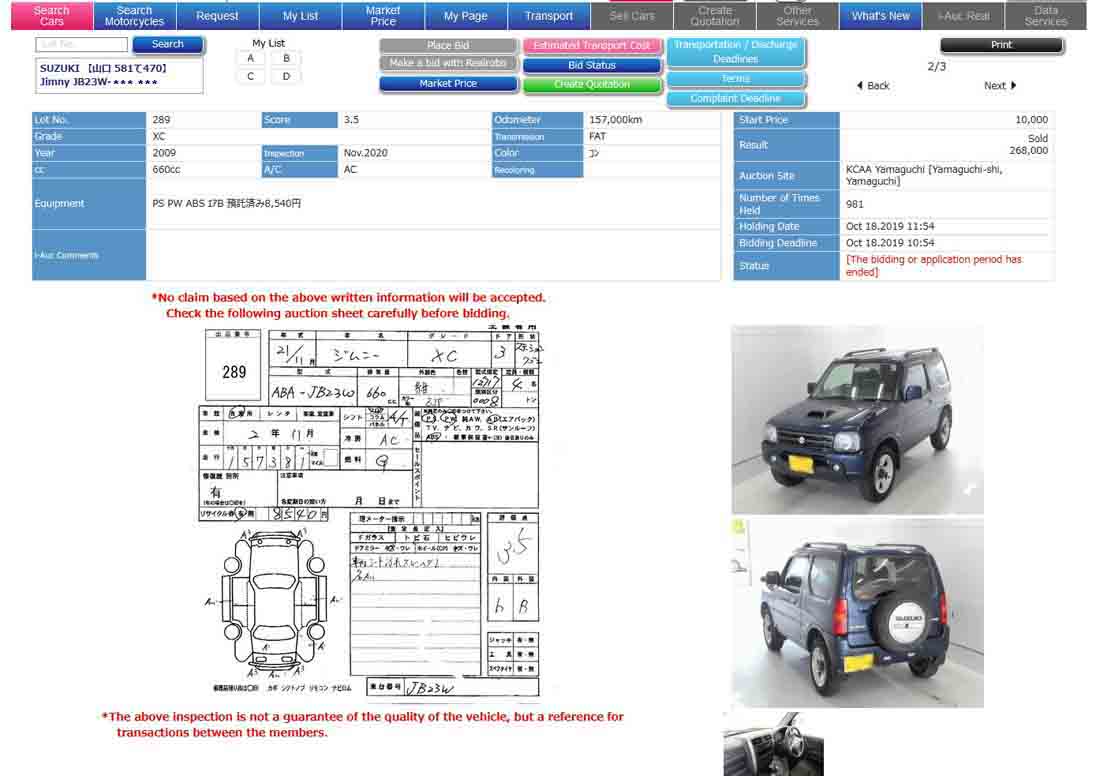Select the Start Price value 10,000
Viewport: 1100px width, 776px height.
1031,120
